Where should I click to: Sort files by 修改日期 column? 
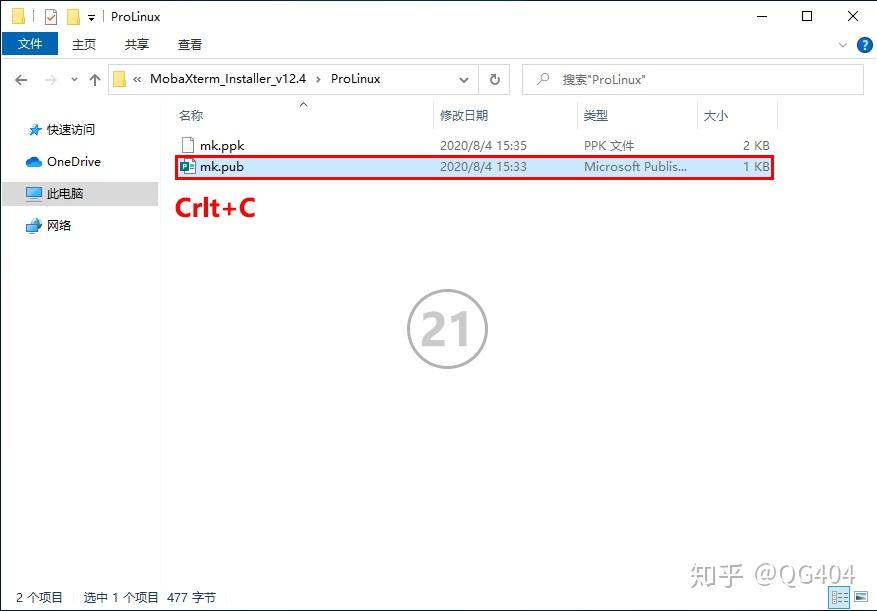point(464,116)
